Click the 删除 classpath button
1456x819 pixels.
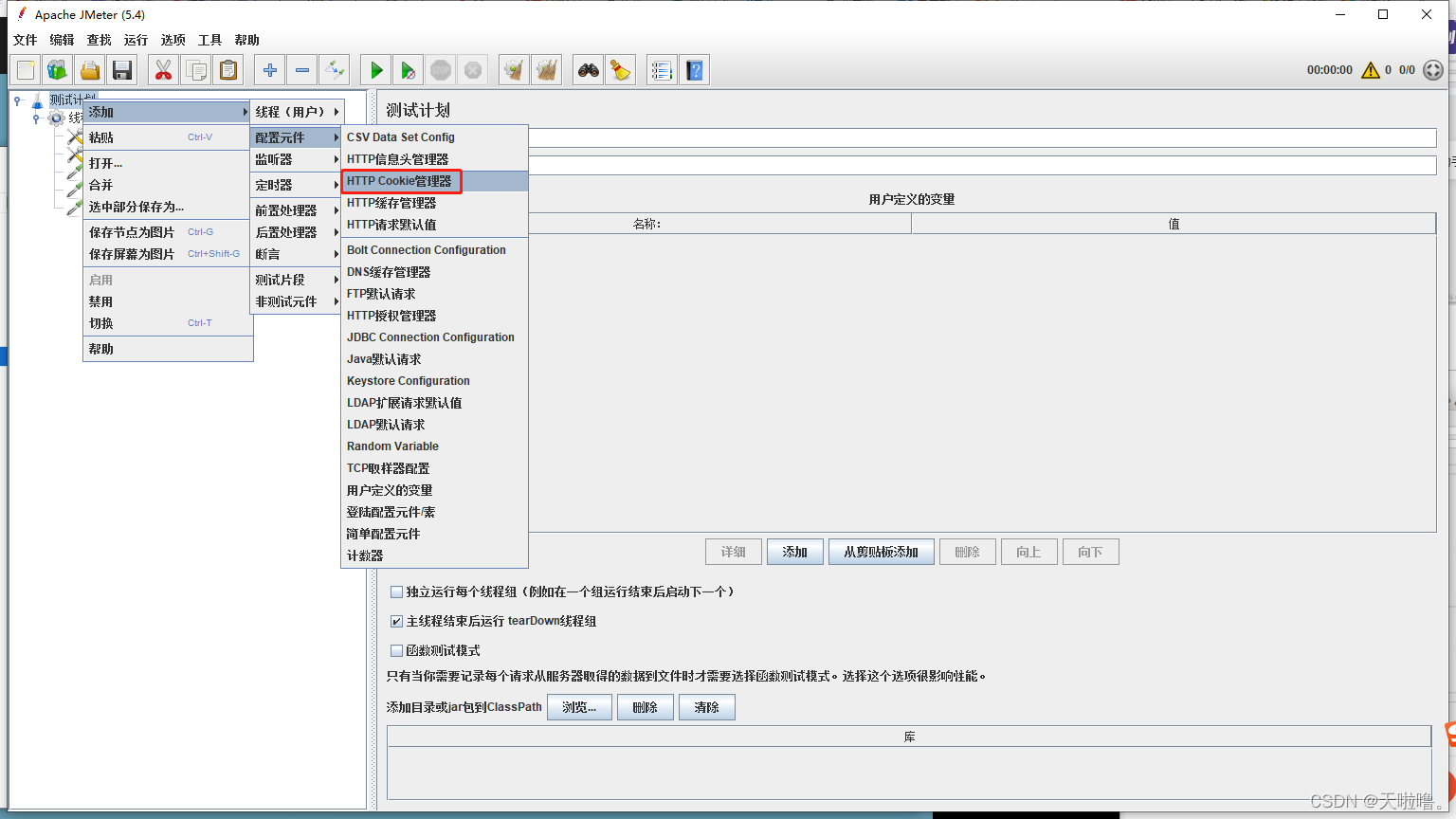[x=646, y=707]
